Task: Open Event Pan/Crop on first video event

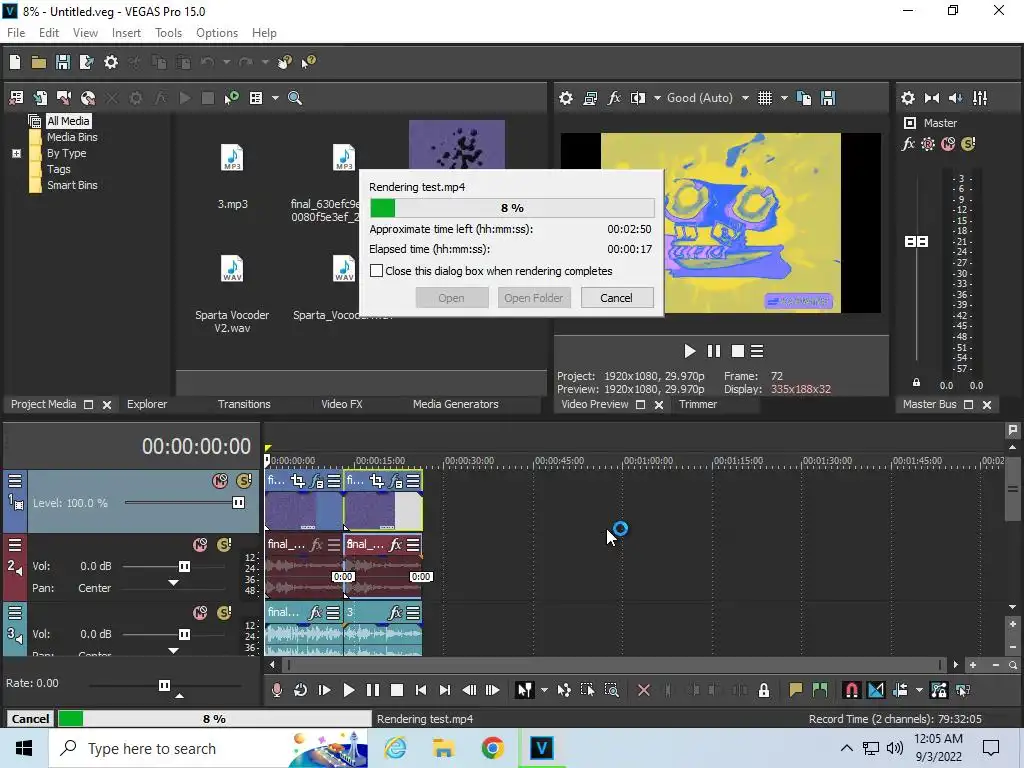Action: click(298, 481)
